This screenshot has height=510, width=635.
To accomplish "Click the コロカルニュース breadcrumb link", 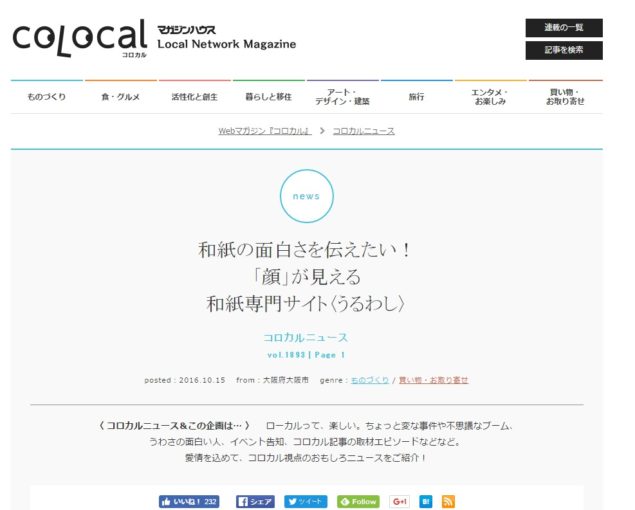I will 363,131.
